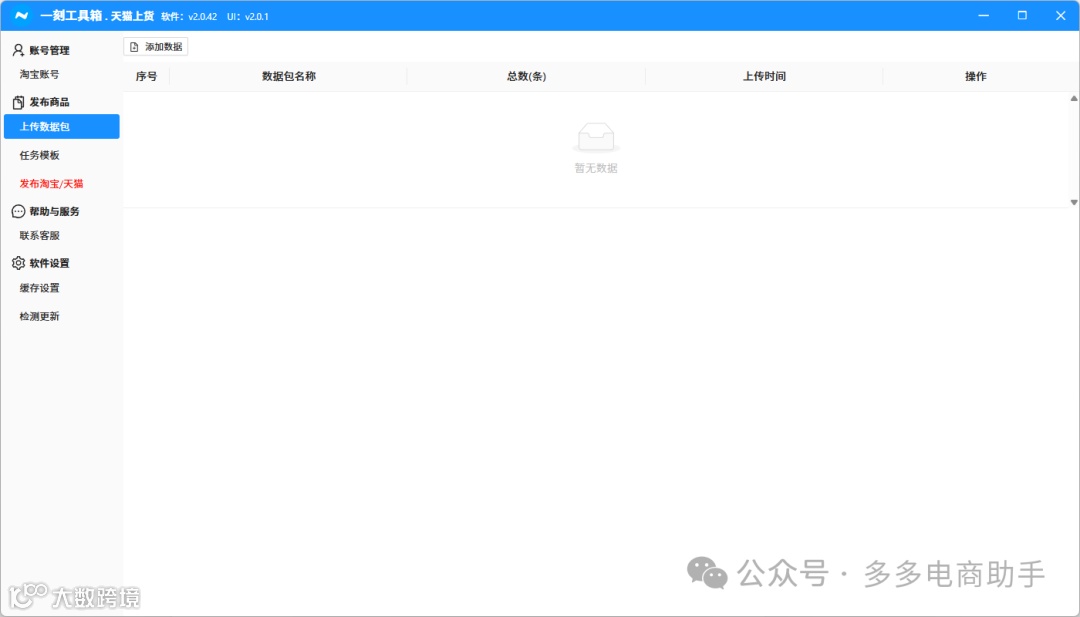The width and height of the screenshot is (1080, 617).
Task: Click the table scrollbar up arrow
Action: pos(1074,98)
